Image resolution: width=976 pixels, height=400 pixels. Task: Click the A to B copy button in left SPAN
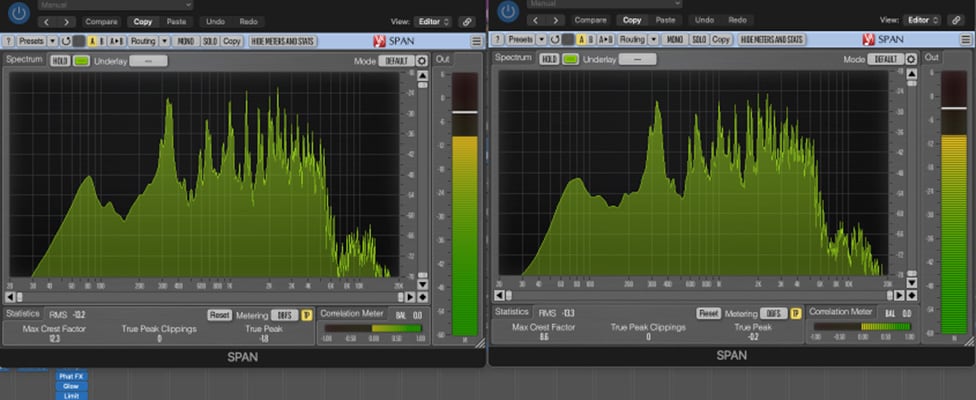[116, 41]
